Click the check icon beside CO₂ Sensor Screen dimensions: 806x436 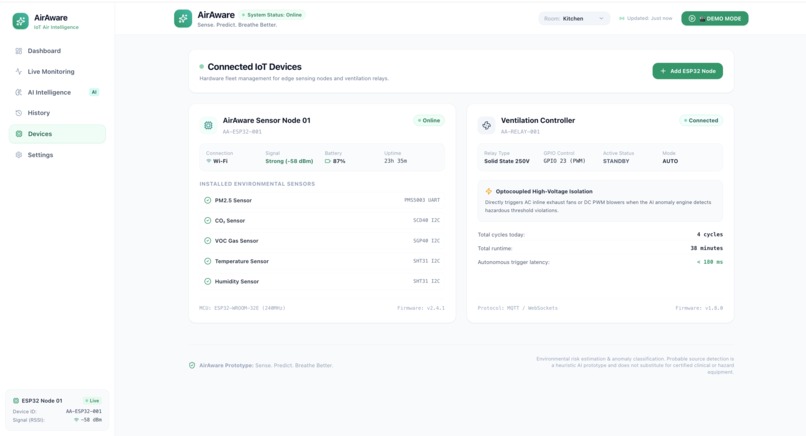pyautogui.click(x=208, y=221)
